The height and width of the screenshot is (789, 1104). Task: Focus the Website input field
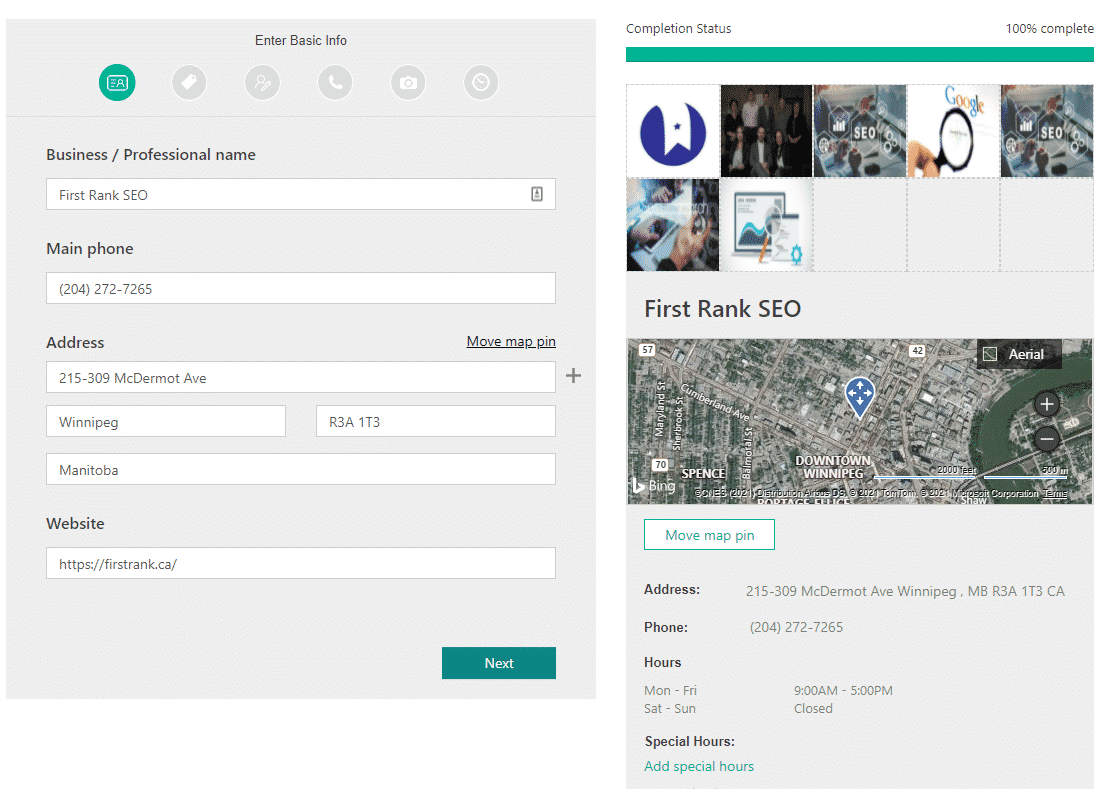pyautogui.click(x=300, y=563)
